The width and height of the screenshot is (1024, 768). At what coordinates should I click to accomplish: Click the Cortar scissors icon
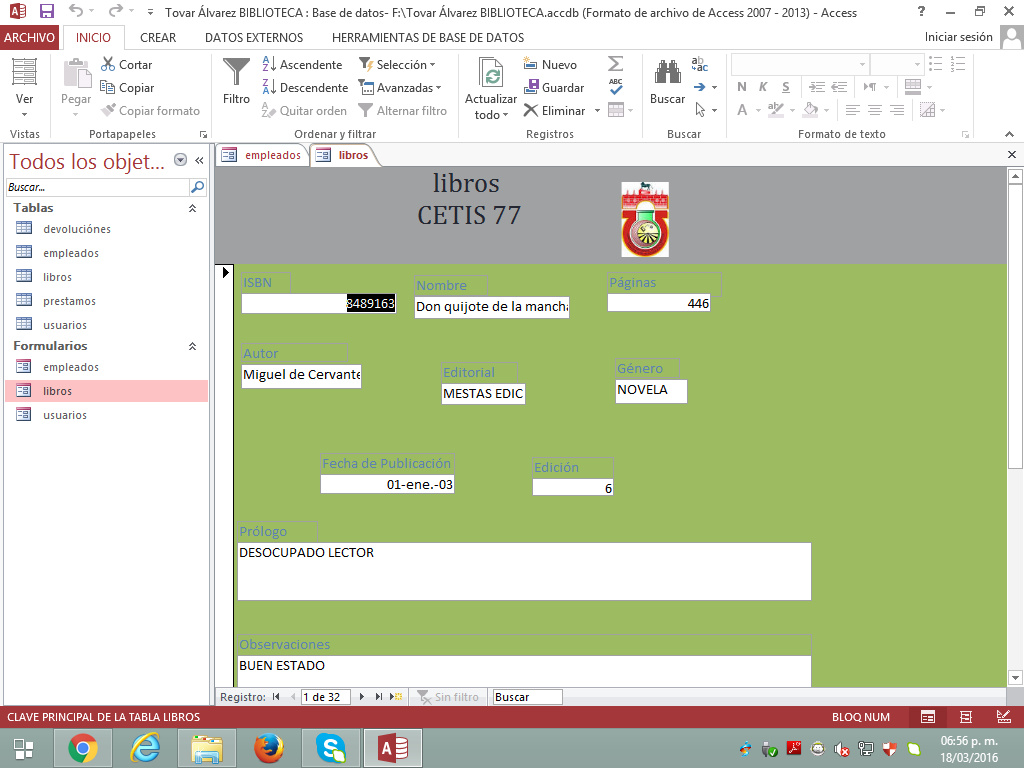[x=108, y=65]
